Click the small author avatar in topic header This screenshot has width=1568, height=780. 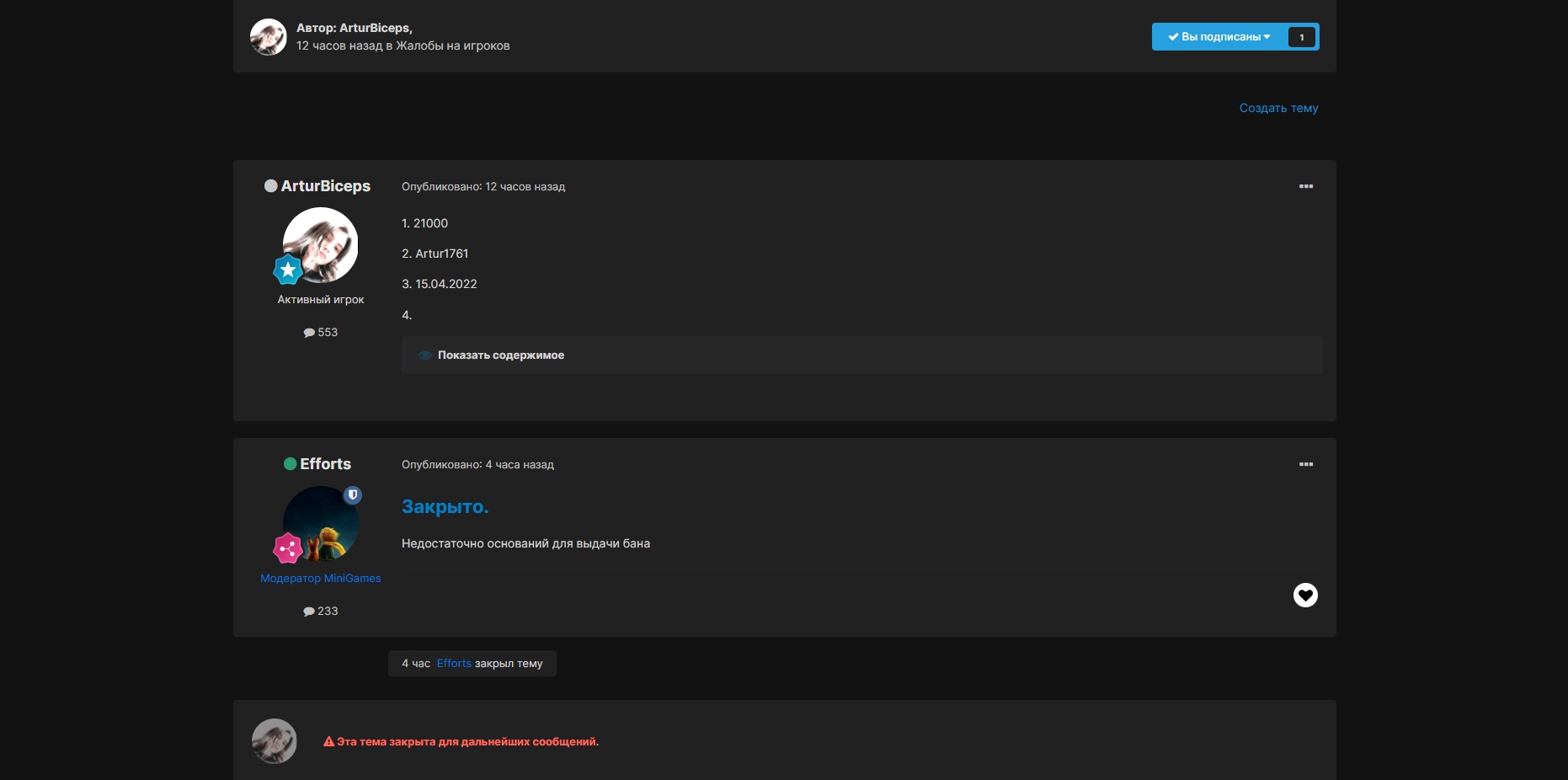point(269,37)
